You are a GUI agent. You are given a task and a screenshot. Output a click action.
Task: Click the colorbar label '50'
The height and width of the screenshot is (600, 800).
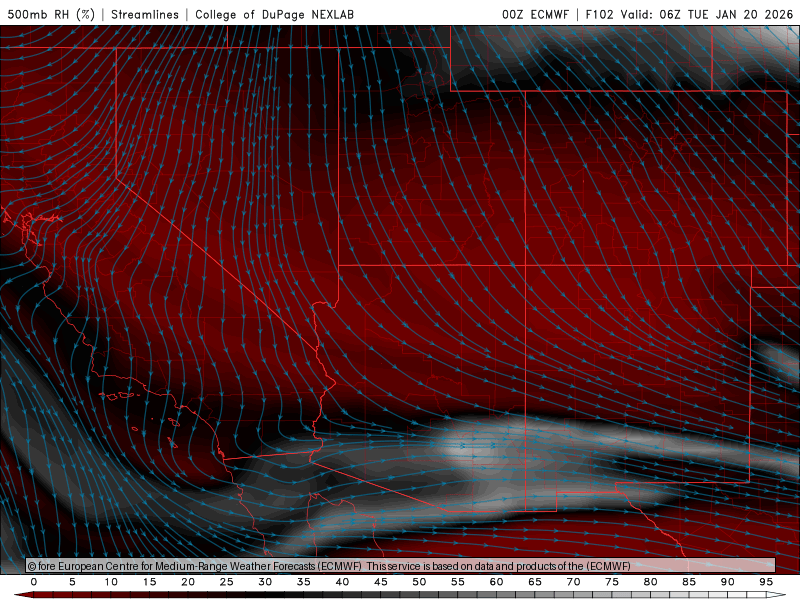419,582
